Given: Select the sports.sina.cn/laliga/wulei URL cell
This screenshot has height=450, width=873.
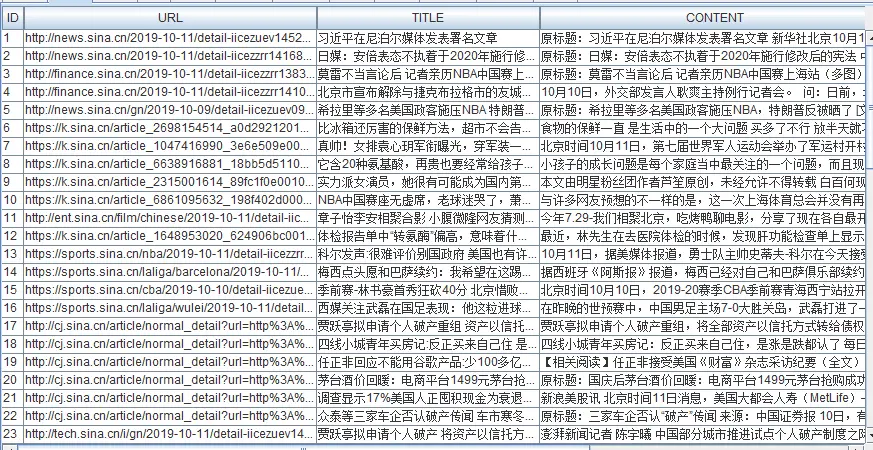Looking at the screenshot, I should coord(170,308).
